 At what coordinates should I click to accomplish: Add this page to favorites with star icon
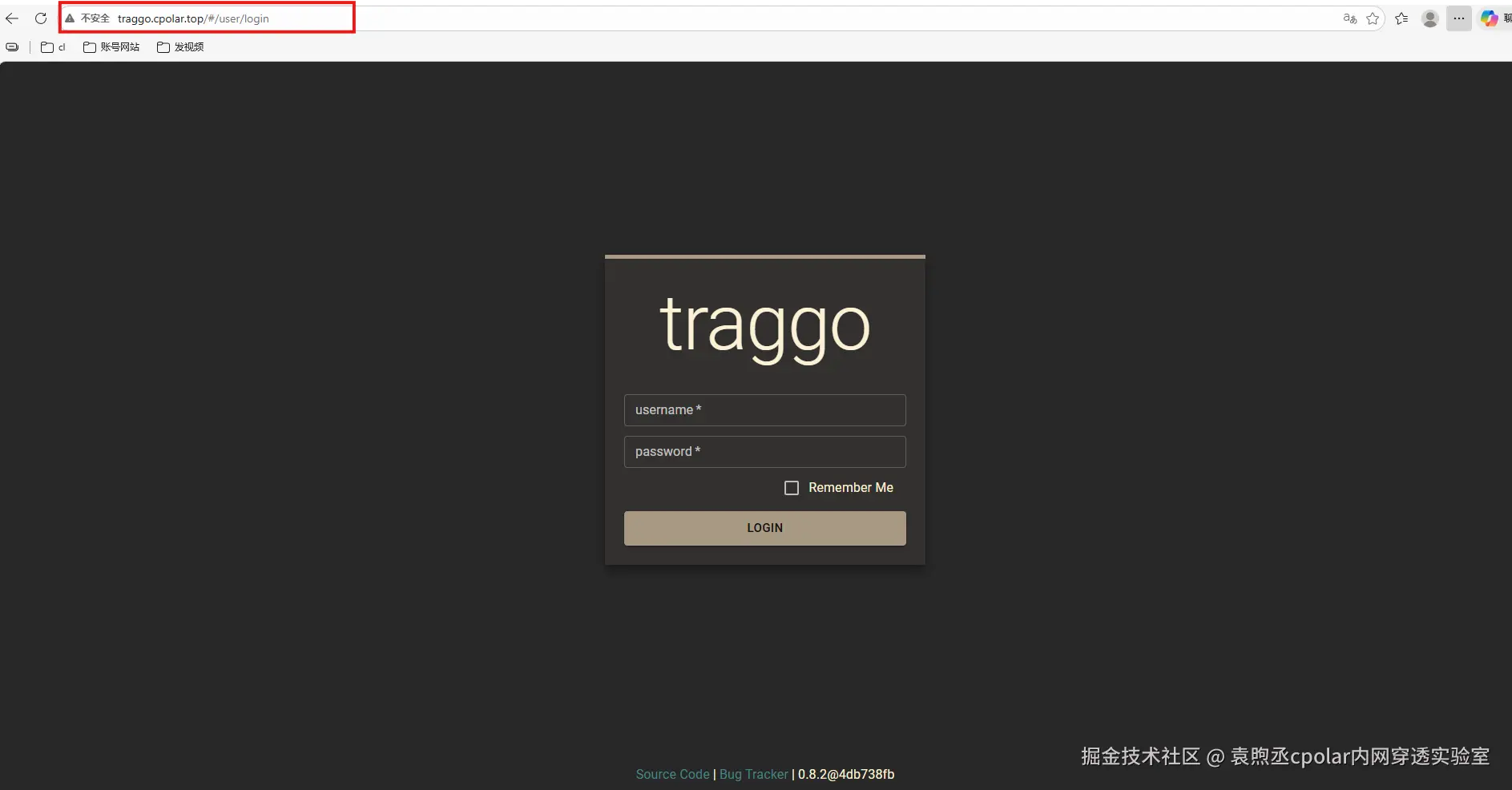[1373, 18]
